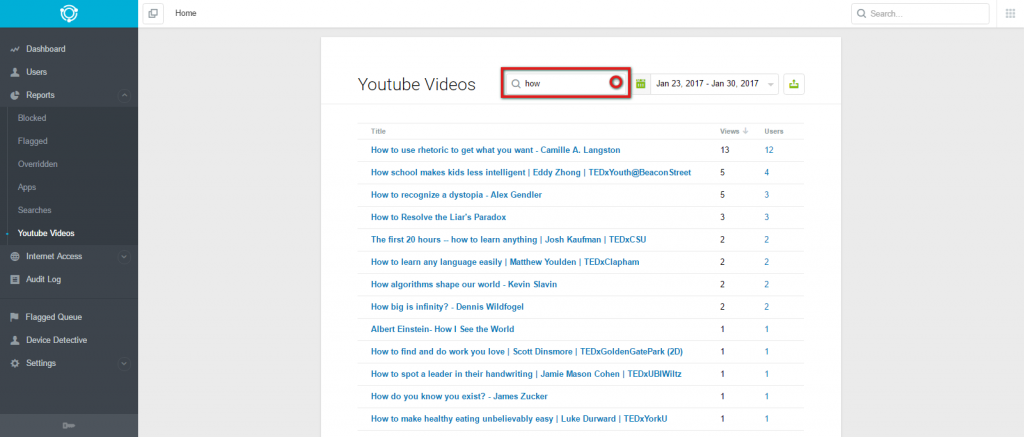Click the Reports pie chart icon
This screenshot has height=437, width=1024.
pyautogui.click(x=14, y=95)
